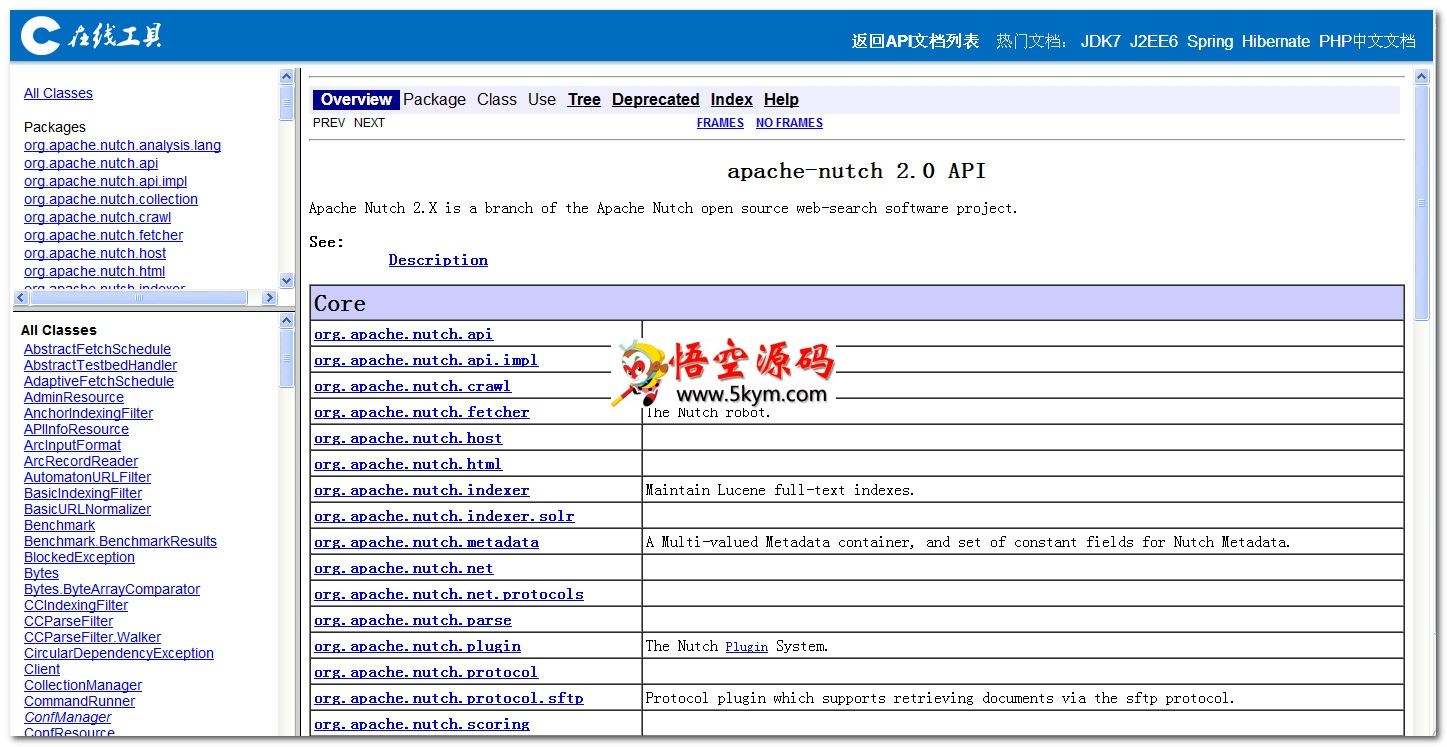Open APIInfoResource class
The image size is (1447, 747).
(76, 429)
